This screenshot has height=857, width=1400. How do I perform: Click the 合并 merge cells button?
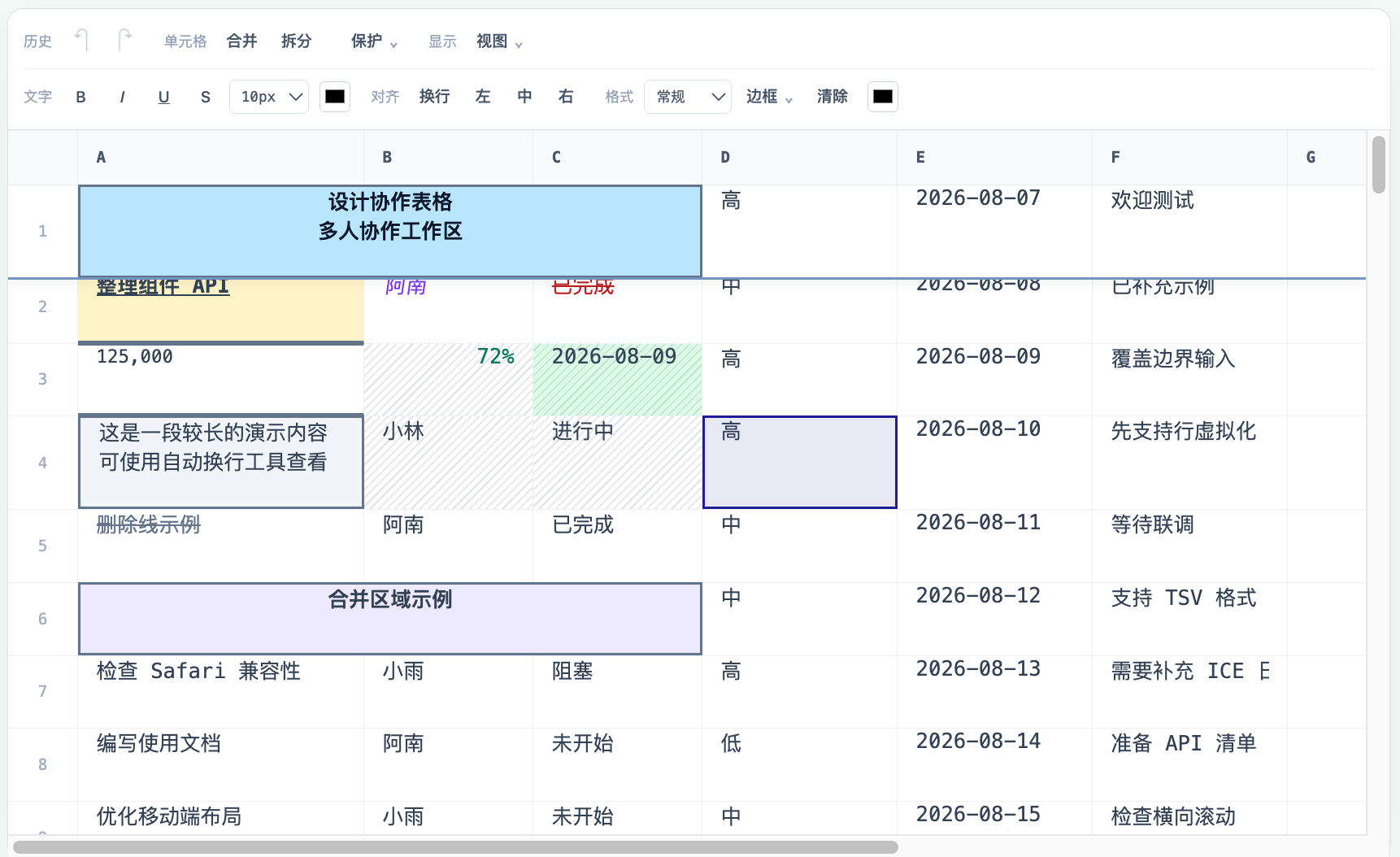(241, 41)
